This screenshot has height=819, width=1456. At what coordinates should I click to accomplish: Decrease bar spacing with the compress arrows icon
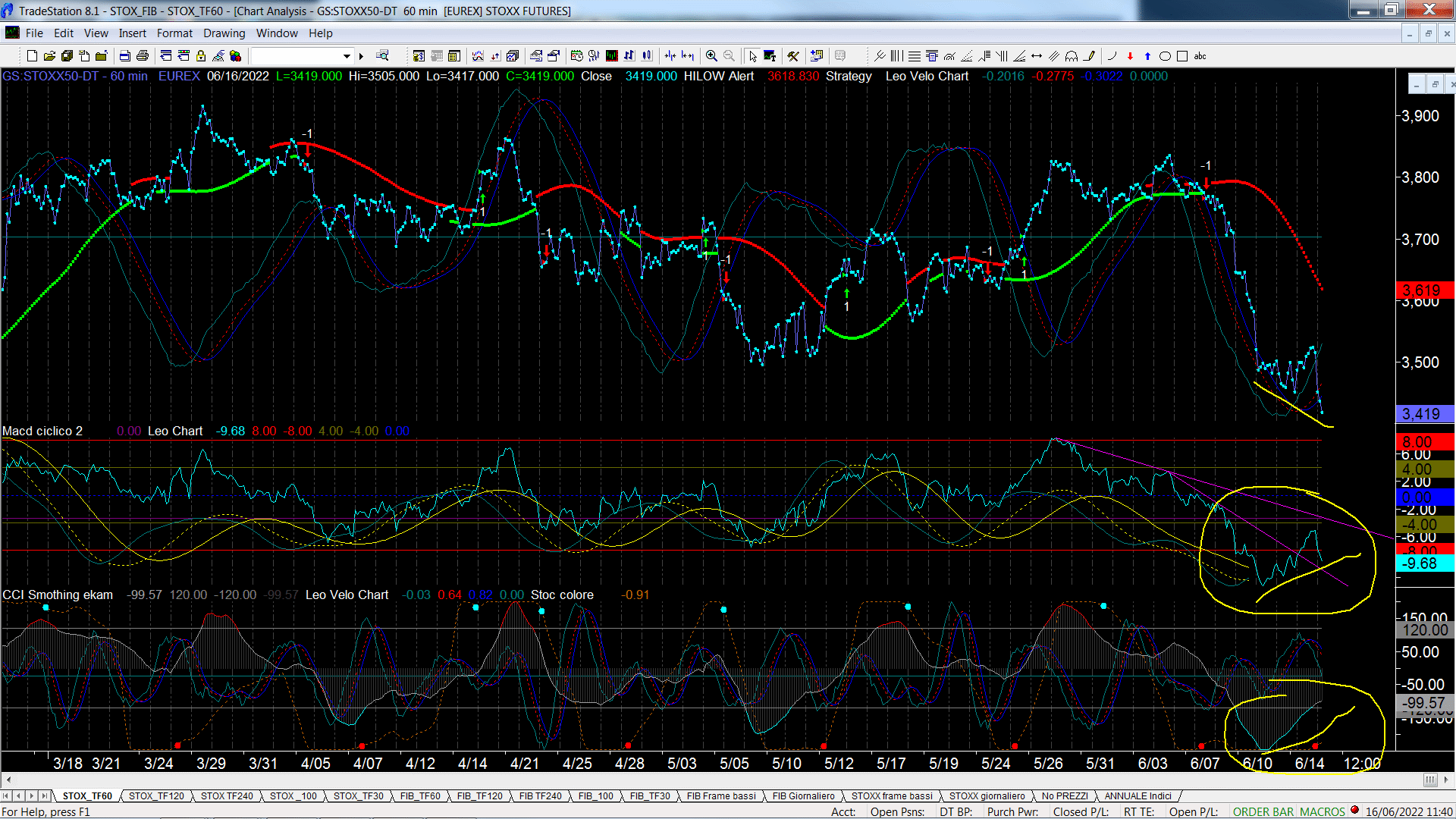[670, 56]
